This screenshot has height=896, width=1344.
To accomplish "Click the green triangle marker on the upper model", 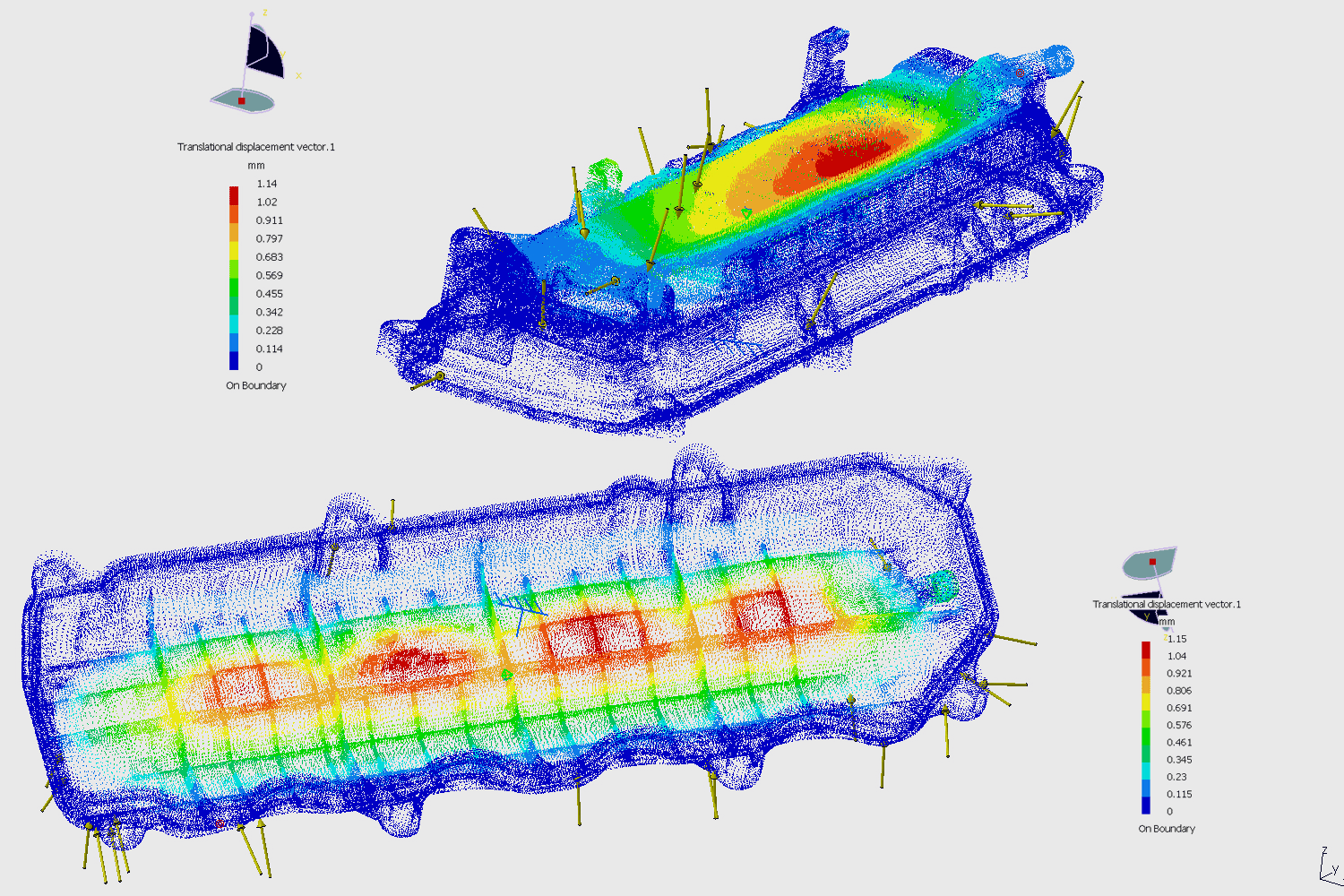I will pyautogui.click(x=746, y=212).
